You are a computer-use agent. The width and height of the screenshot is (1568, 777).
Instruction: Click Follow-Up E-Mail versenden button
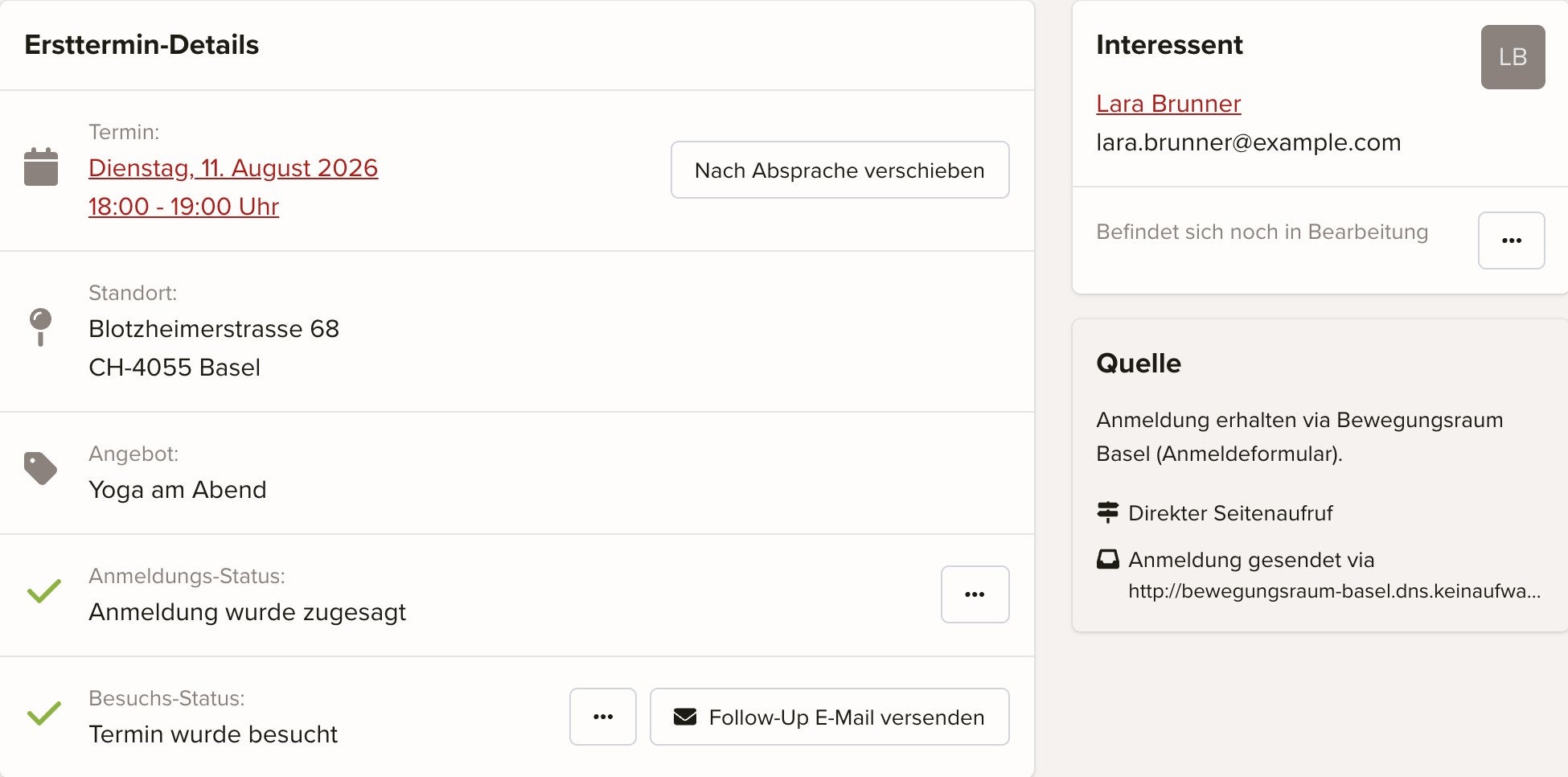coord(830,717)
